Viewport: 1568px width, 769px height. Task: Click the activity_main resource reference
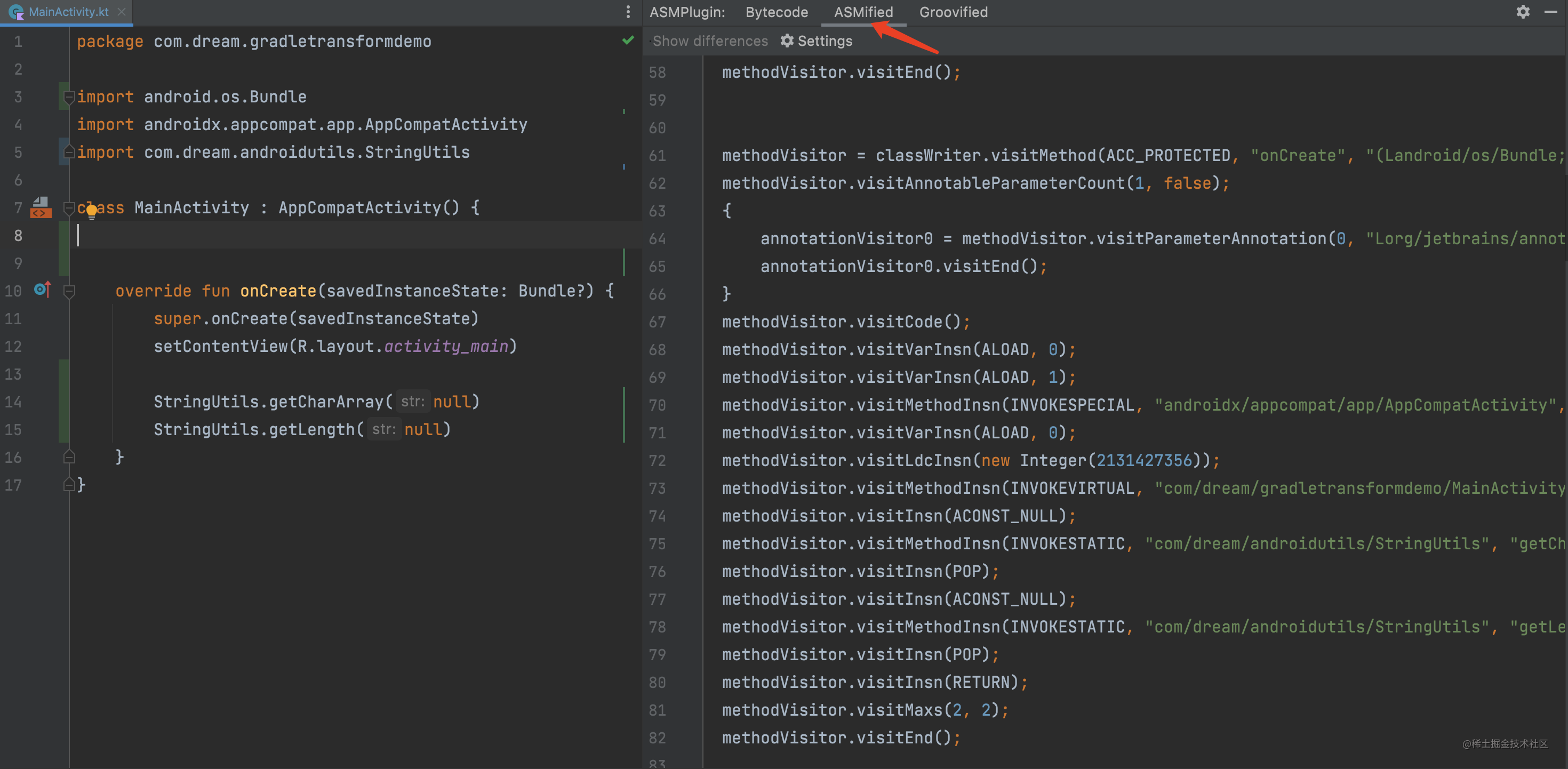pyautogui.click(x=445, y=346)
